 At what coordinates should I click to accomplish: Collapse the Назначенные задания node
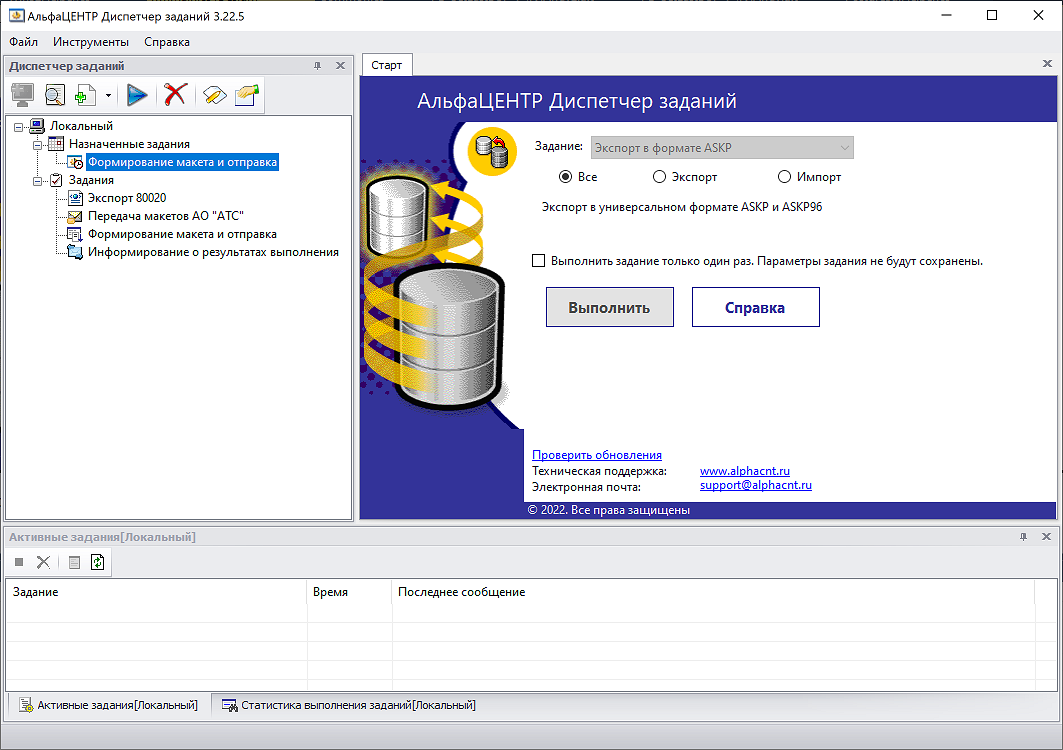pyautogui.click(x=38, y=144)
